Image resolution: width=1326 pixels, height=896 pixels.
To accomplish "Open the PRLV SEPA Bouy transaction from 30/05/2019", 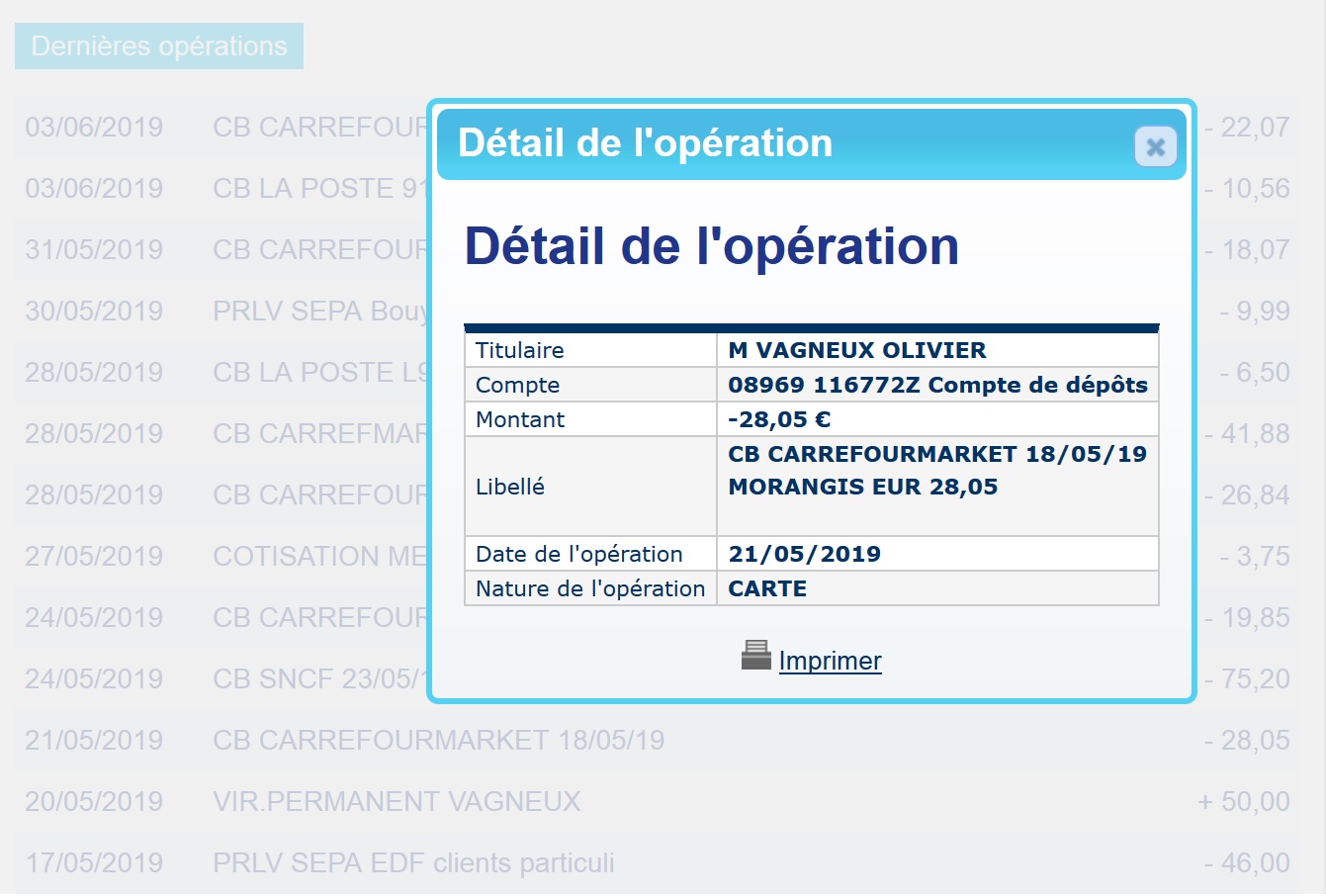I will click(x=316, y=311).
